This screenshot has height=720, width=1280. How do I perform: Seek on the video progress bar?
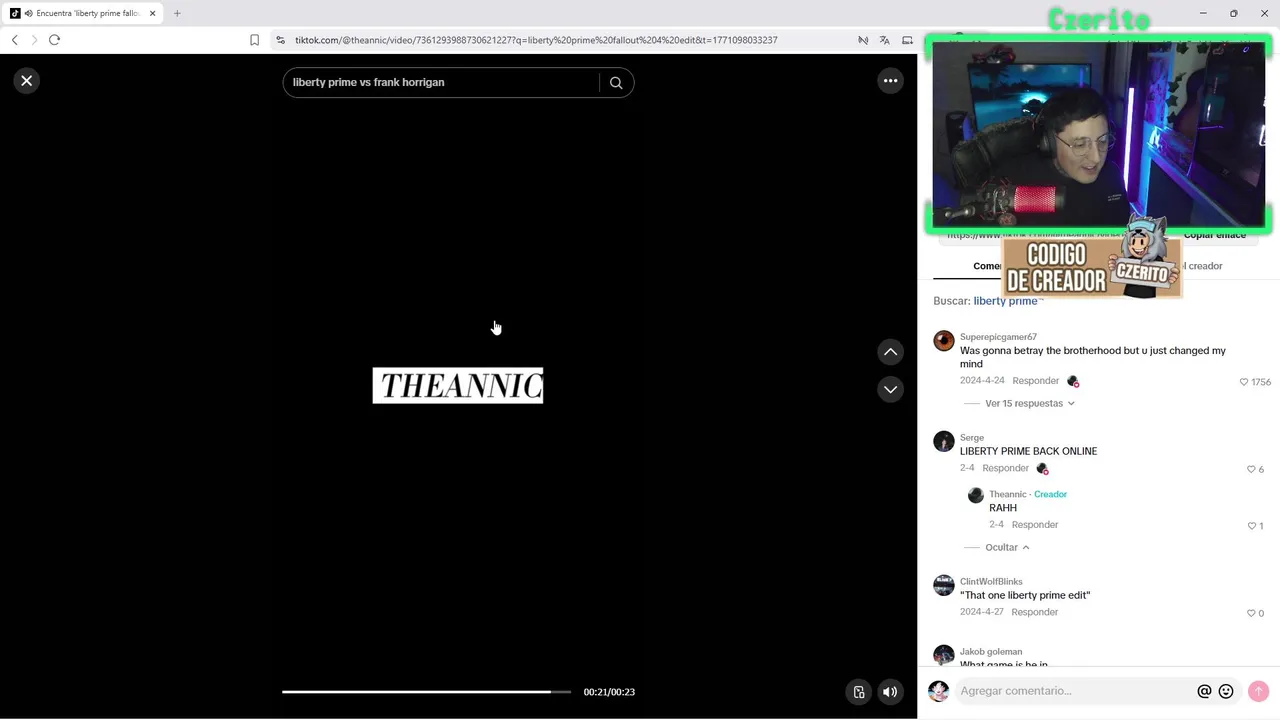pos(426,692)
